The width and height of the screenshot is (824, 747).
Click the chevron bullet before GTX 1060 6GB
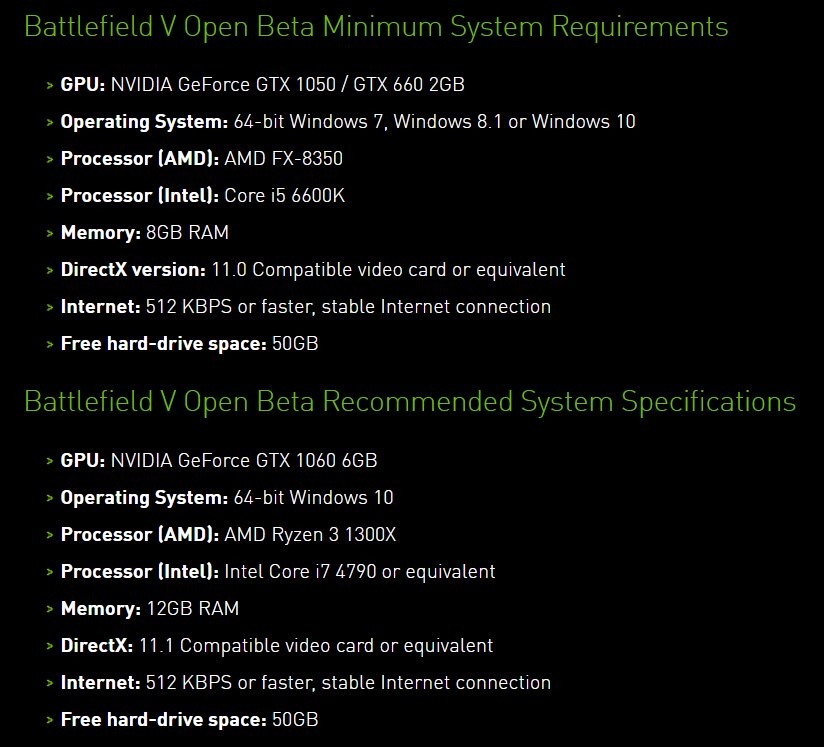(x=50, y=462)
